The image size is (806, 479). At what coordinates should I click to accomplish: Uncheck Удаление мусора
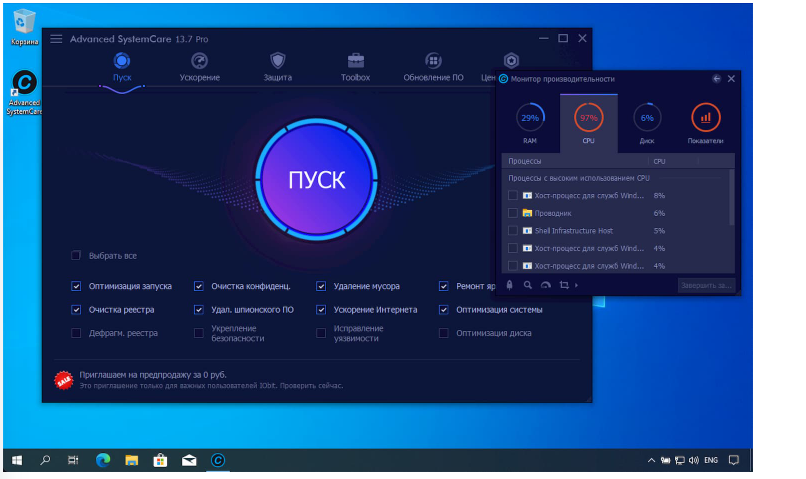pyautogui.click(x=321, y=286)
